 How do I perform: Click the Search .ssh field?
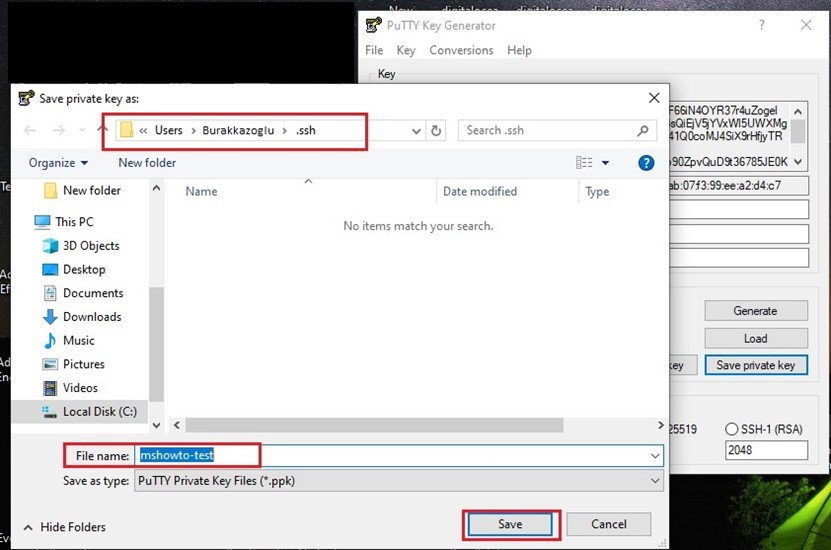pyautogui.click(x=557, y=130)
